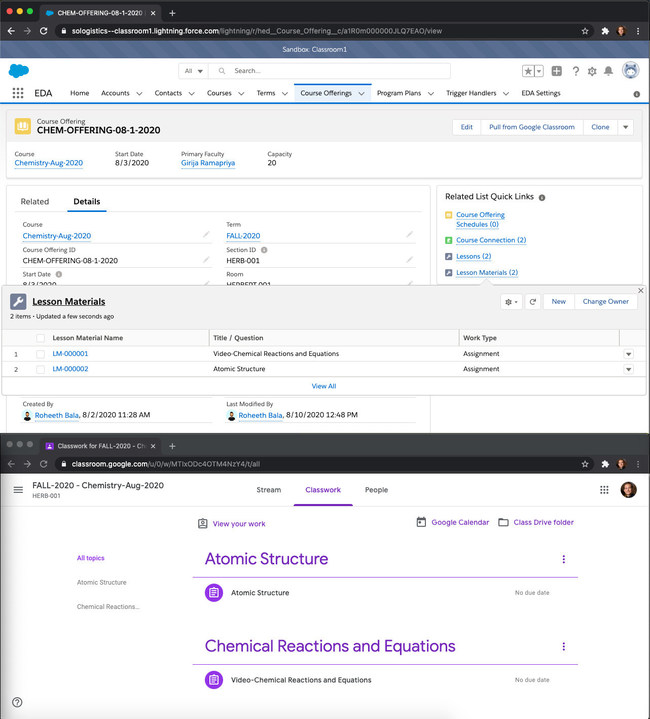
Task: Click the Edit button
Action: (467, 127)
